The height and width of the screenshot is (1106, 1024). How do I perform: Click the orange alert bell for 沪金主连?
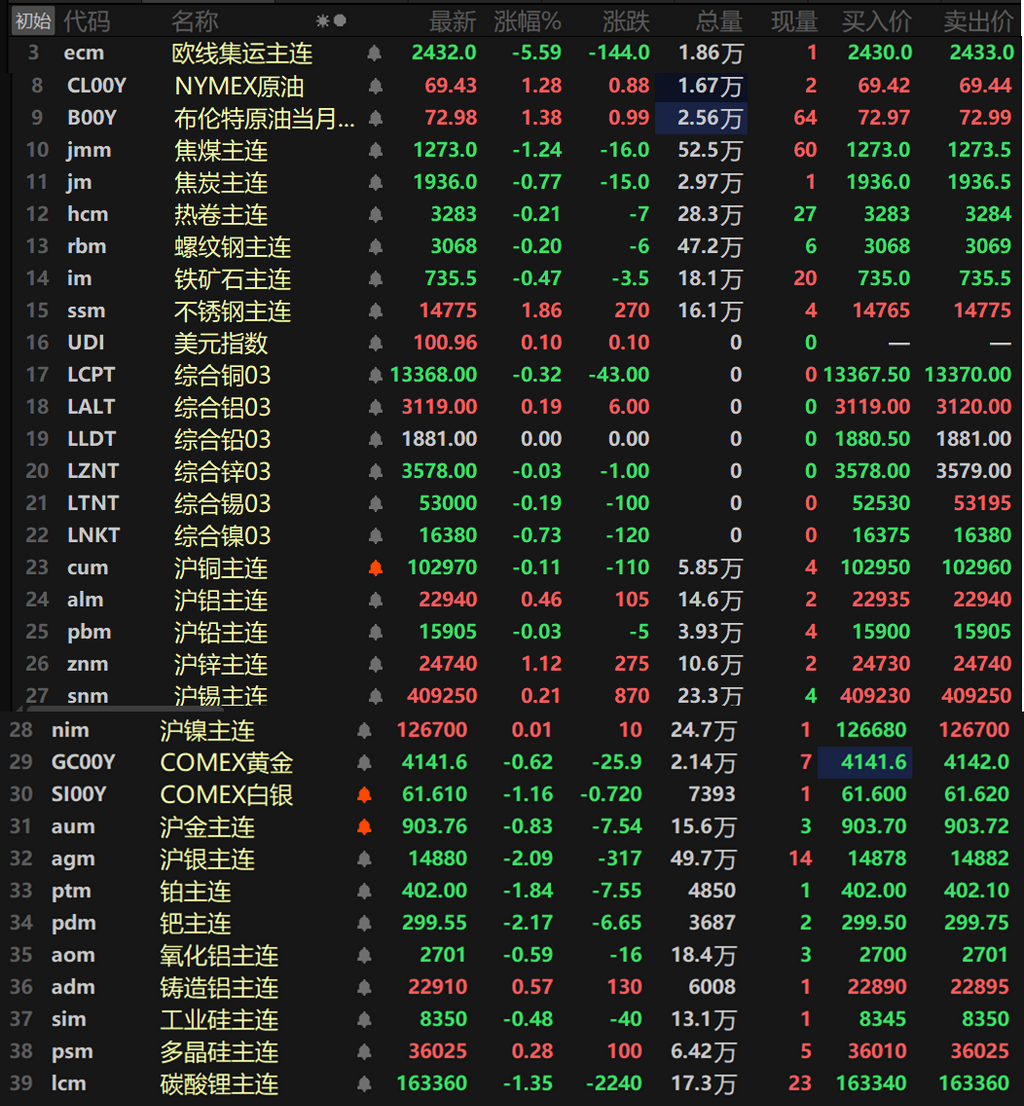click(365, 827)
